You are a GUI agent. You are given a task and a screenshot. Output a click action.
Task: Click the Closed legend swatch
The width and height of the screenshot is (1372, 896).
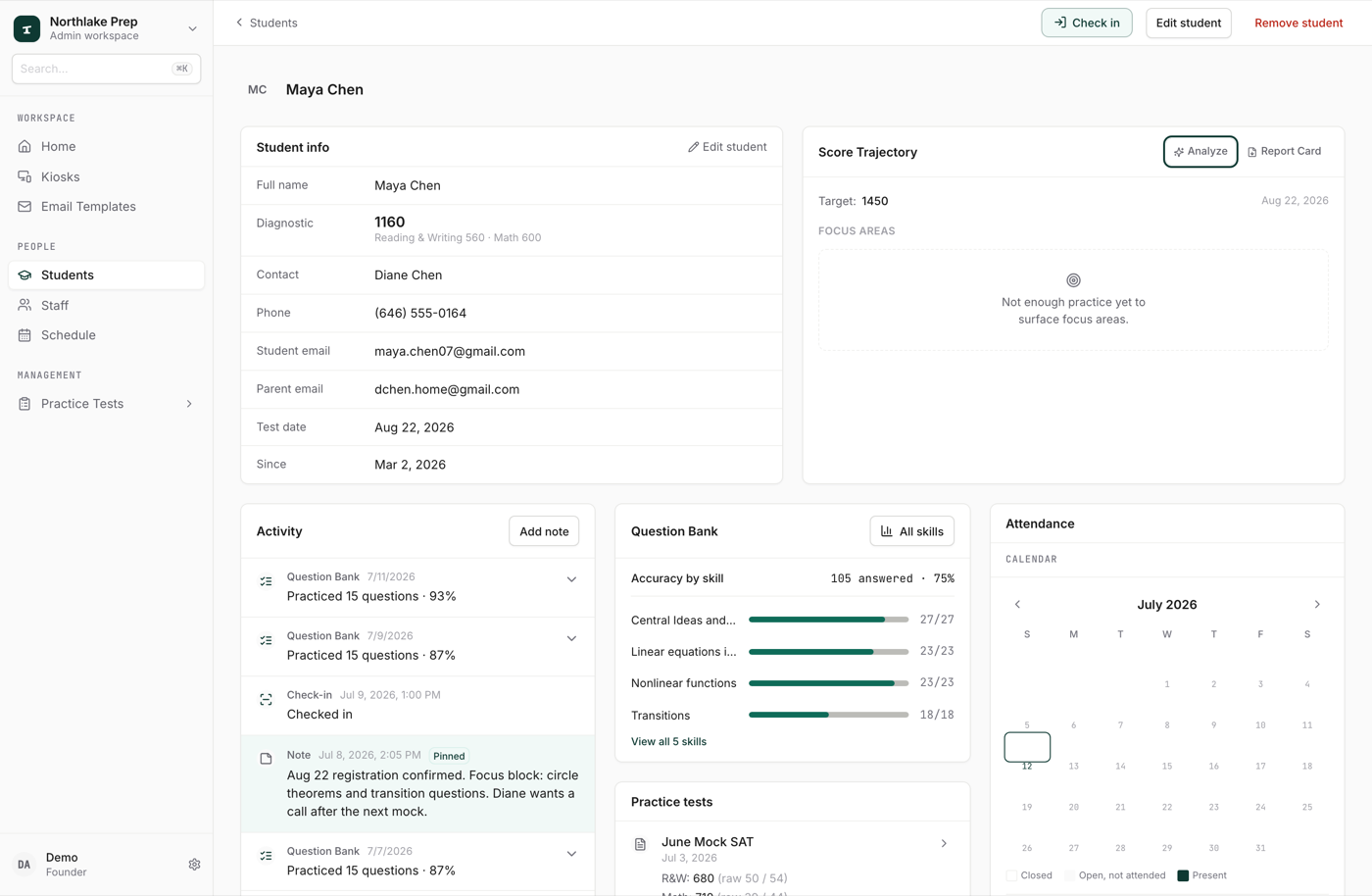(x=1011, y=875)
